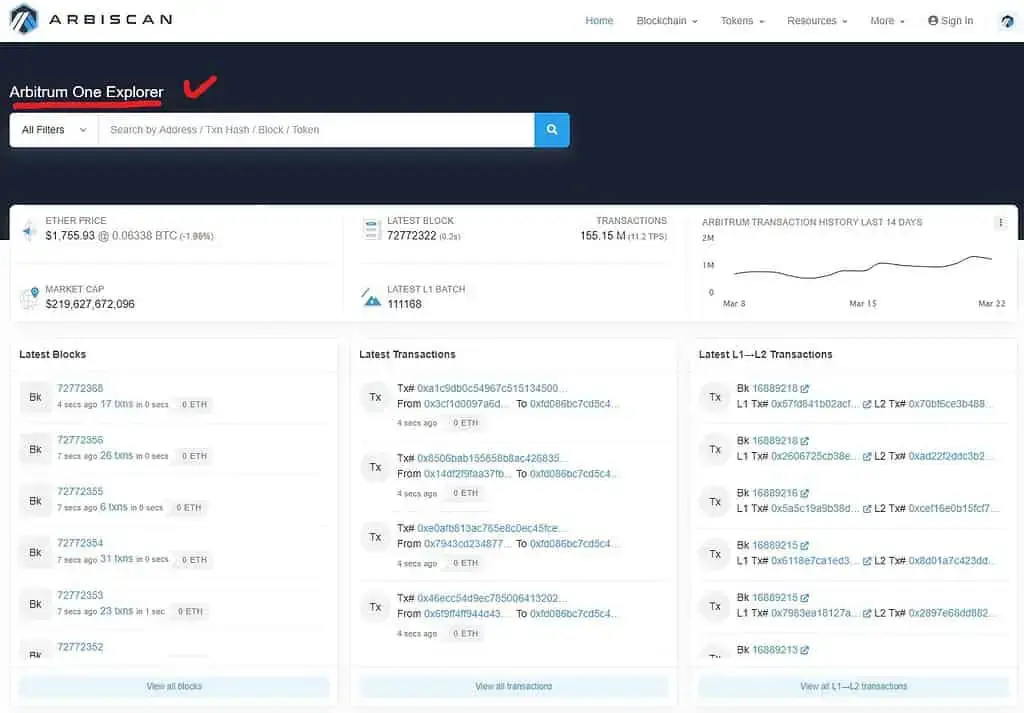Open external link icon next to L1 Tx 0x5a5c19a9b38d
Image resolution: width=1024 pixels, height=713 pixels.
coord(867,509)
